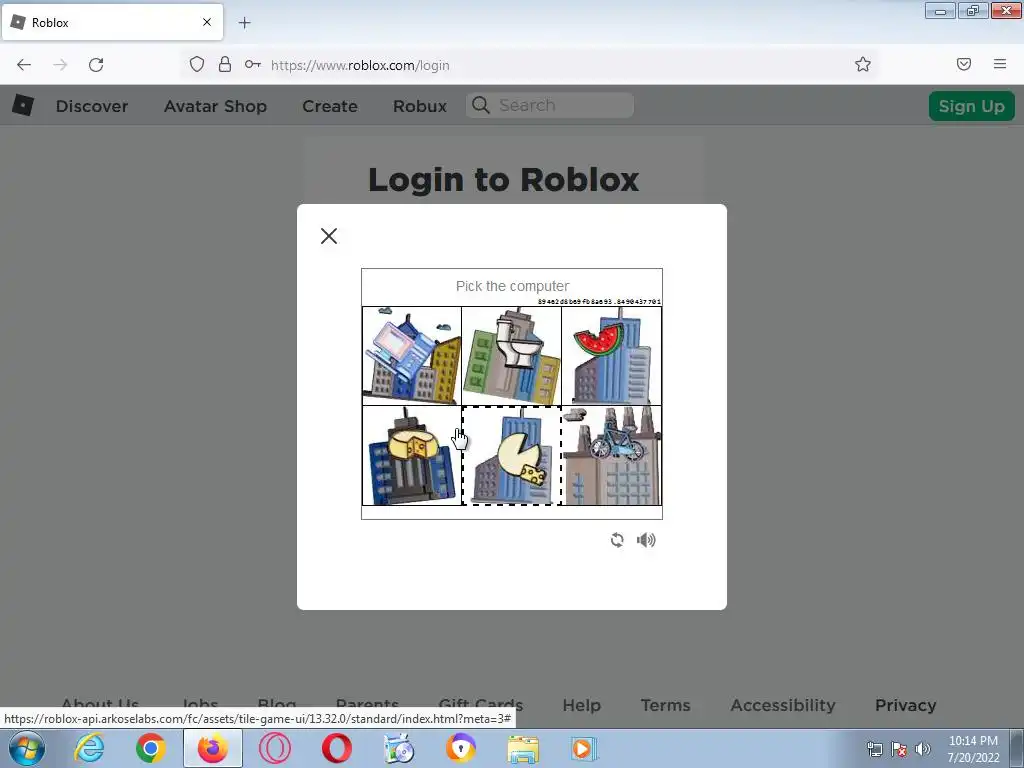
Task: Select the Roblox tab
Action: (112, 22)
